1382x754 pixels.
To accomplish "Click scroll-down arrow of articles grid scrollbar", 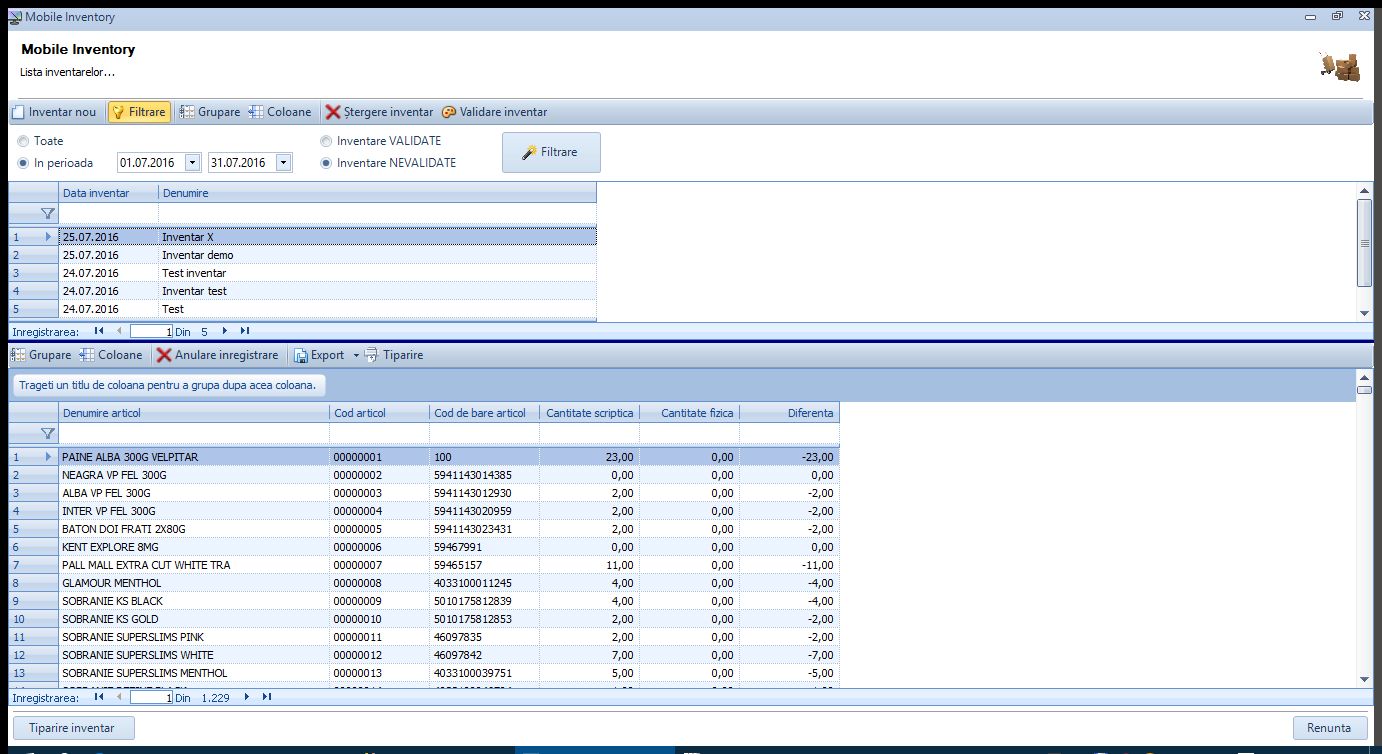I will pos(1364,679).
